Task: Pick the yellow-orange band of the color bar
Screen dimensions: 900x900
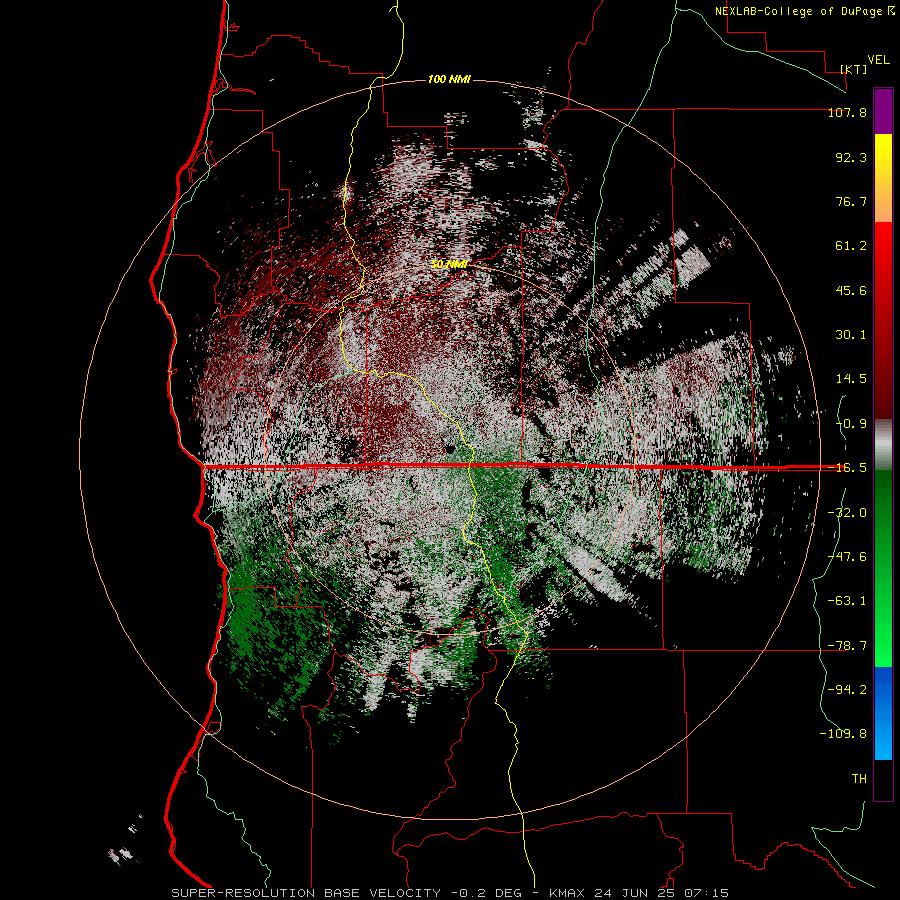Action: 883,178
